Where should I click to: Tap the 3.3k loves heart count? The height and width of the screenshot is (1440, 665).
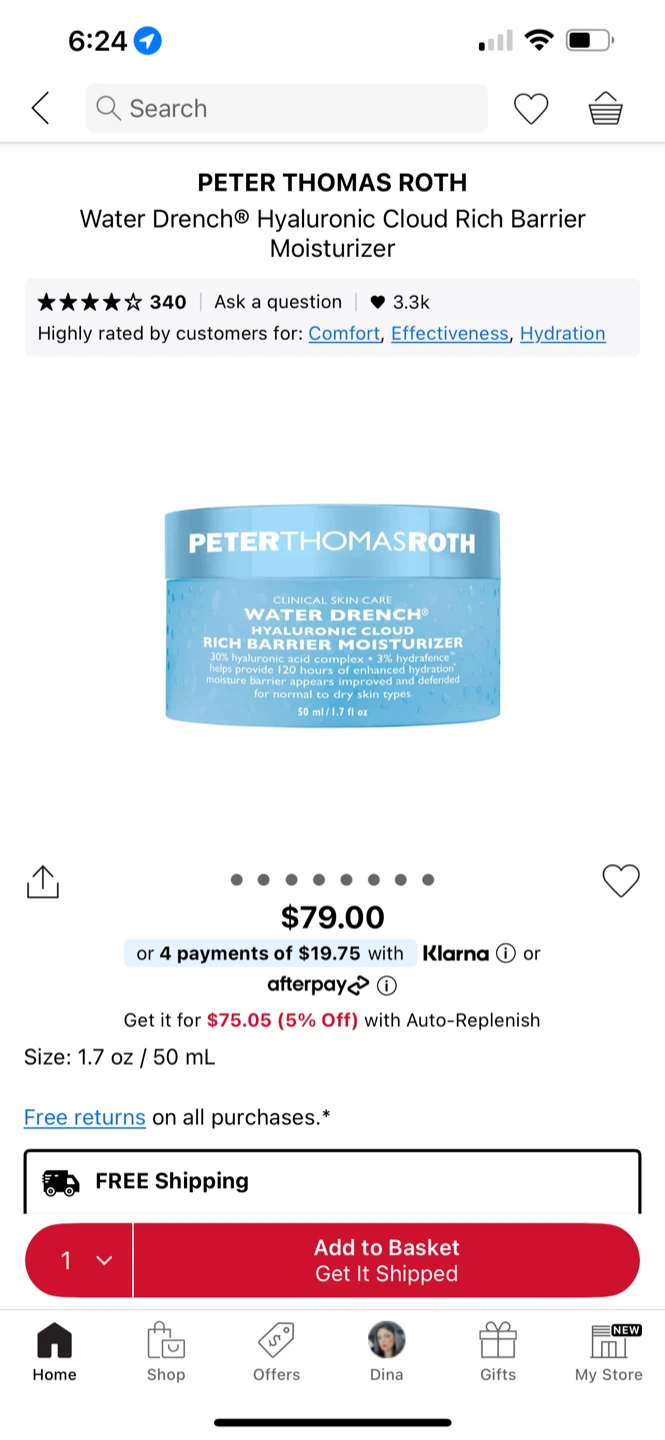click(x=400, y=302)
